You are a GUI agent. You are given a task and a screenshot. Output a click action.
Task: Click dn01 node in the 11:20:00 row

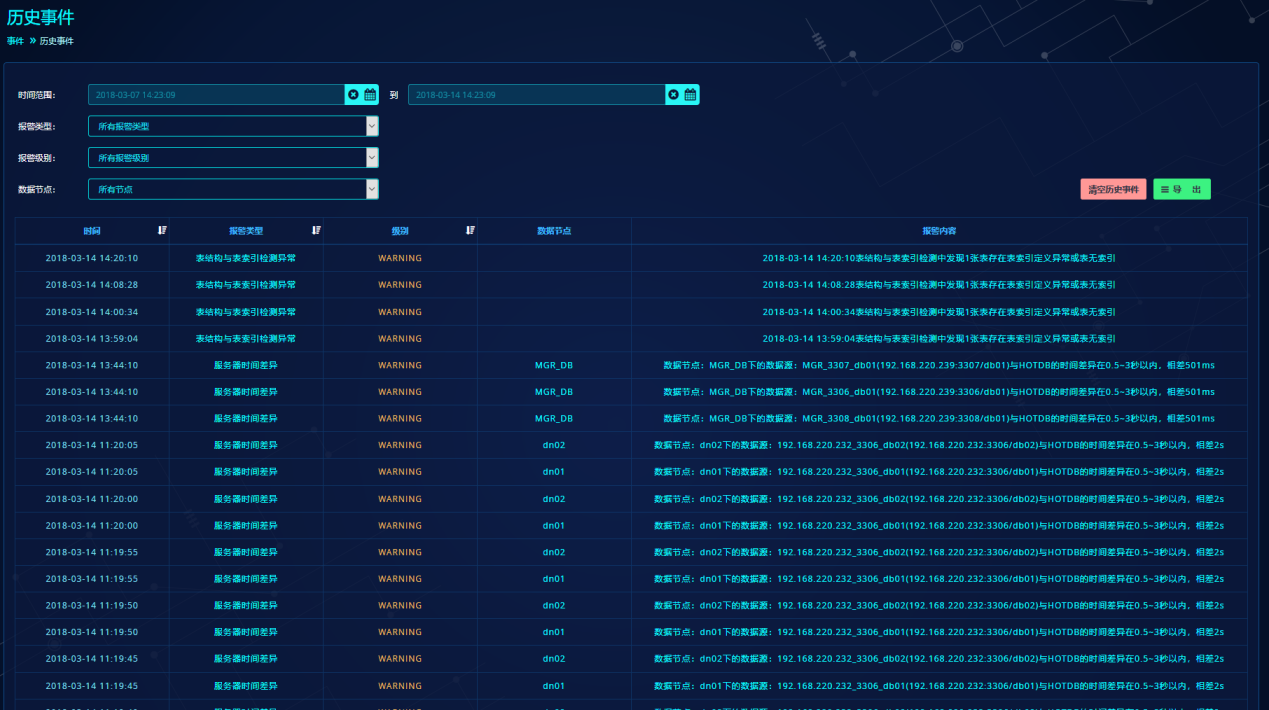tap(554, 525)
